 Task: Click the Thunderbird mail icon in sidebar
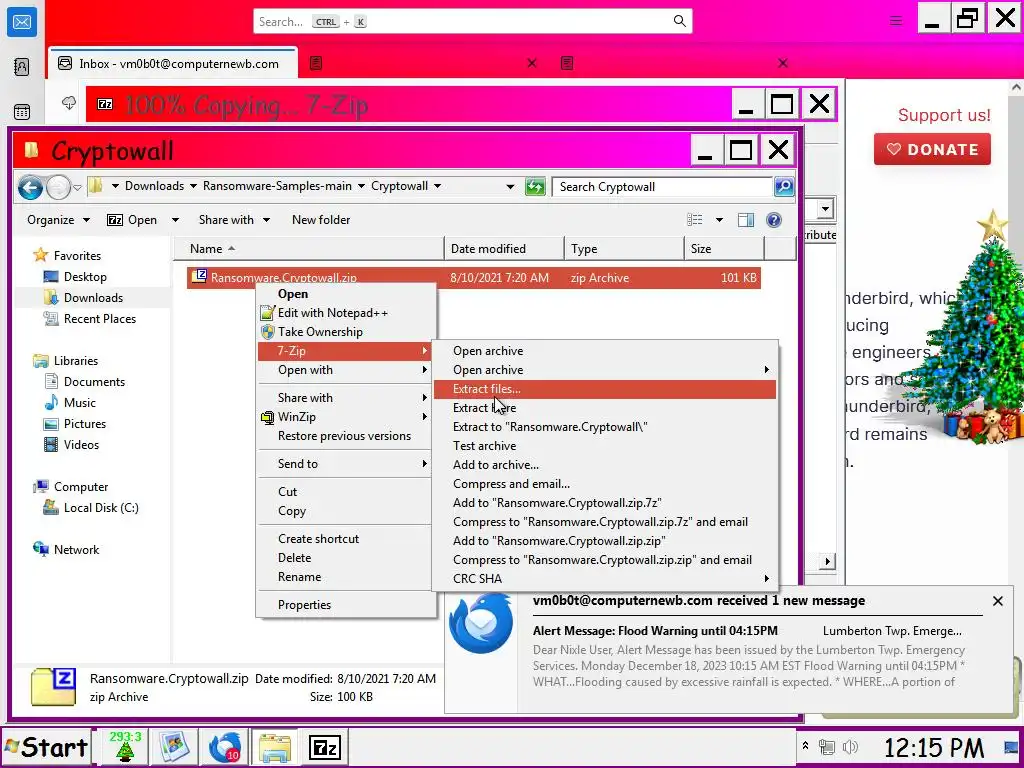22,23
